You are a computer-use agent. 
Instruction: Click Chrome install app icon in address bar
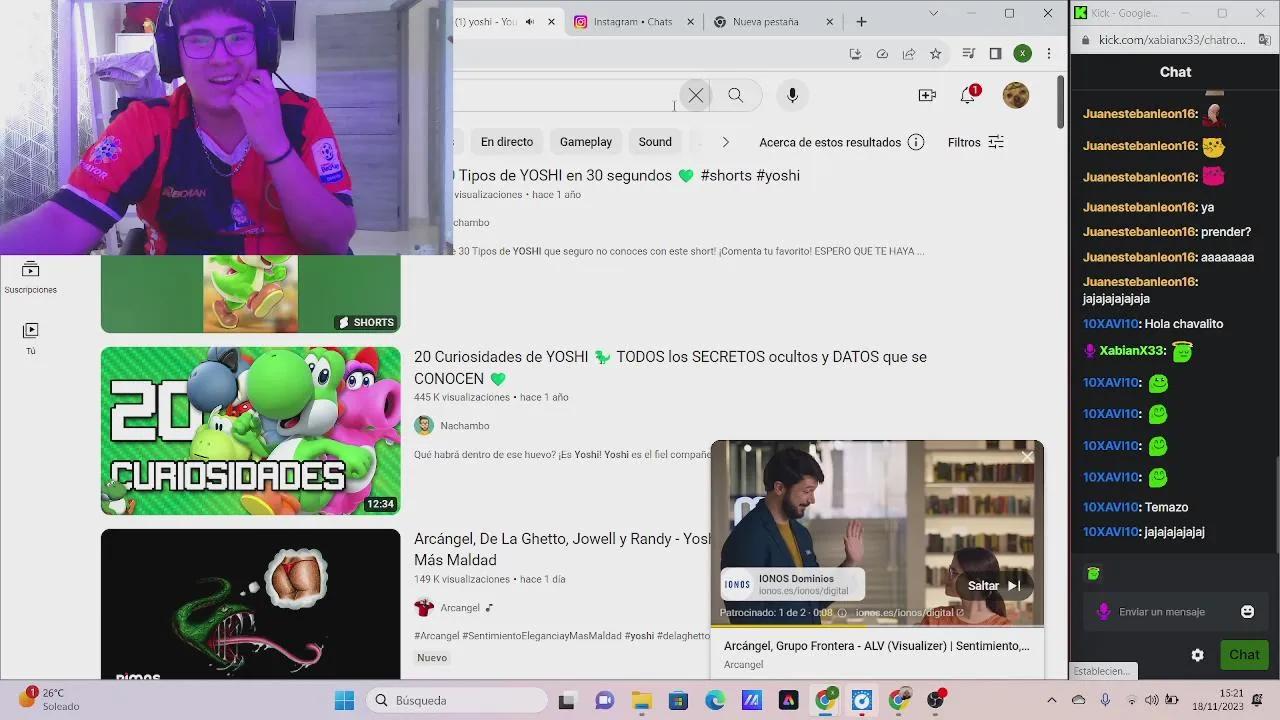coord(855,53)
